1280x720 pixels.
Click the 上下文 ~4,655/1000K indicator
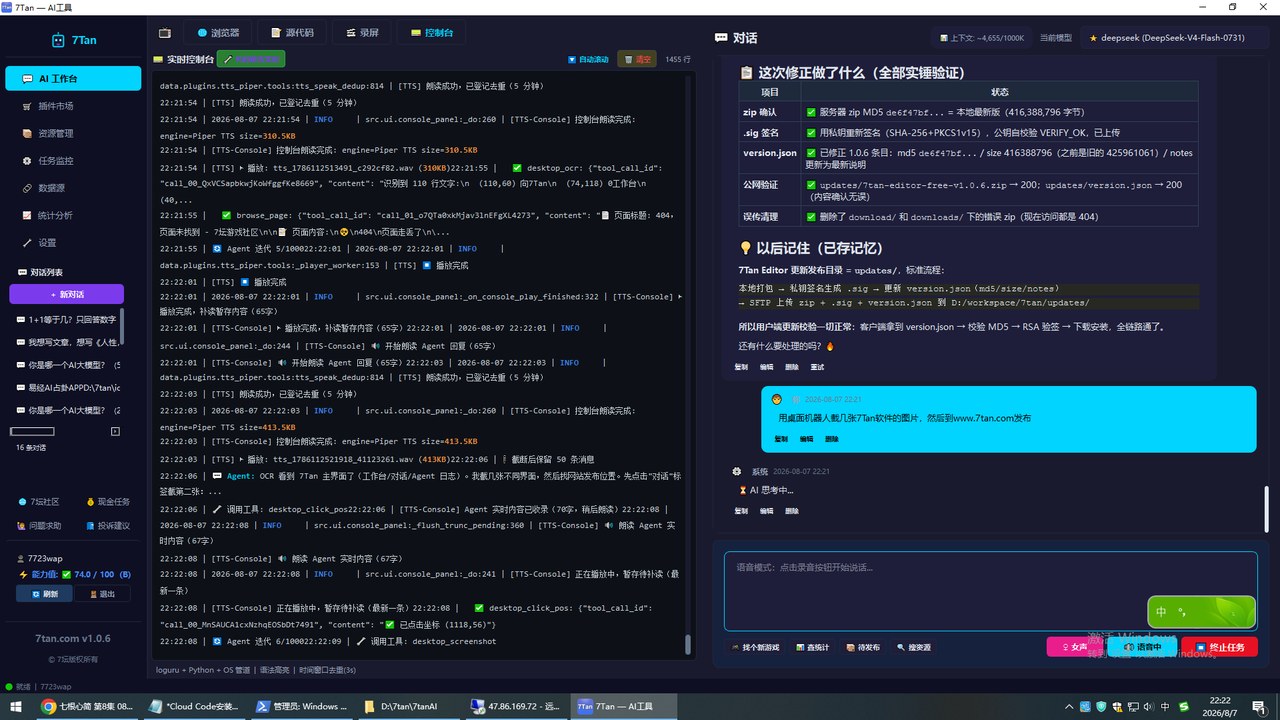click(x=982, y=38)
